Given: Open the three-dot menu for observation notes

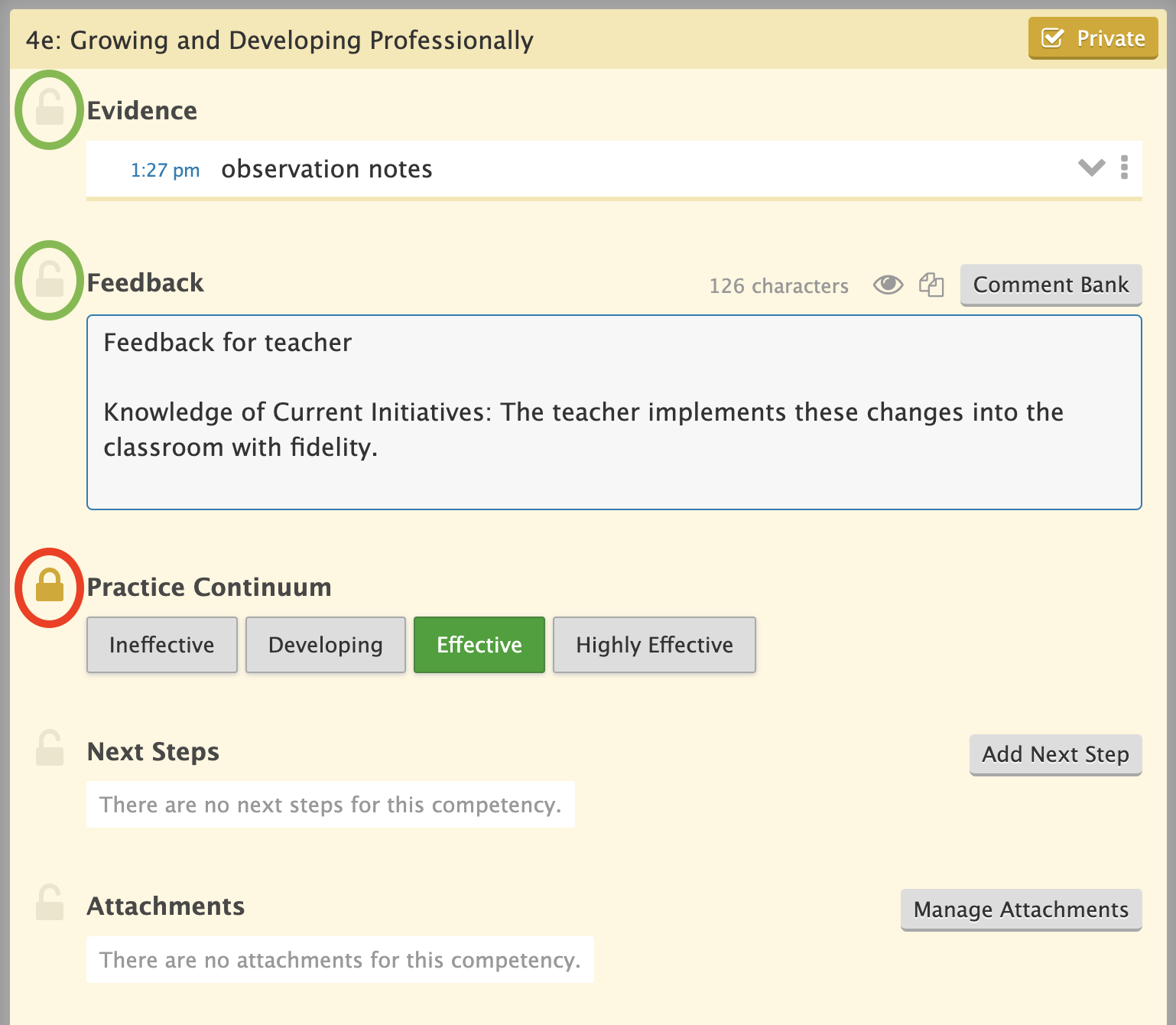Looking at the screenshot, I should (1124, 168).
